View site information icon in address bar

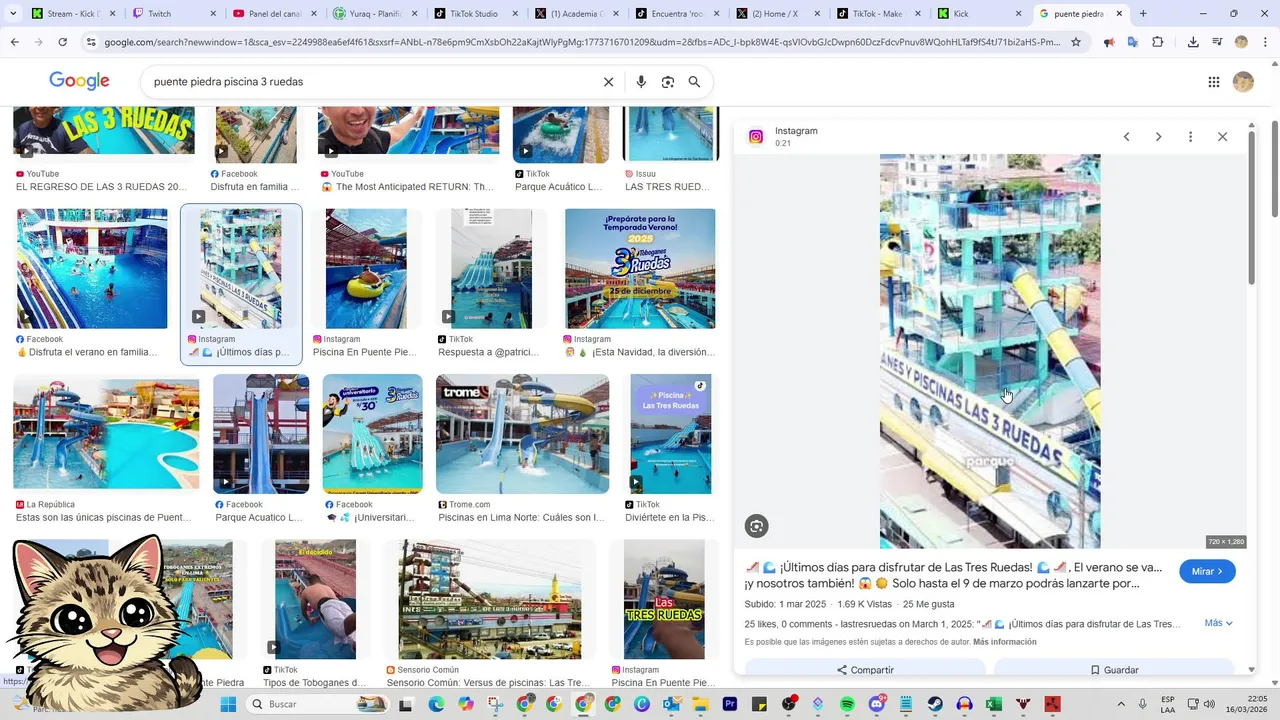click(x=91, y=42)
